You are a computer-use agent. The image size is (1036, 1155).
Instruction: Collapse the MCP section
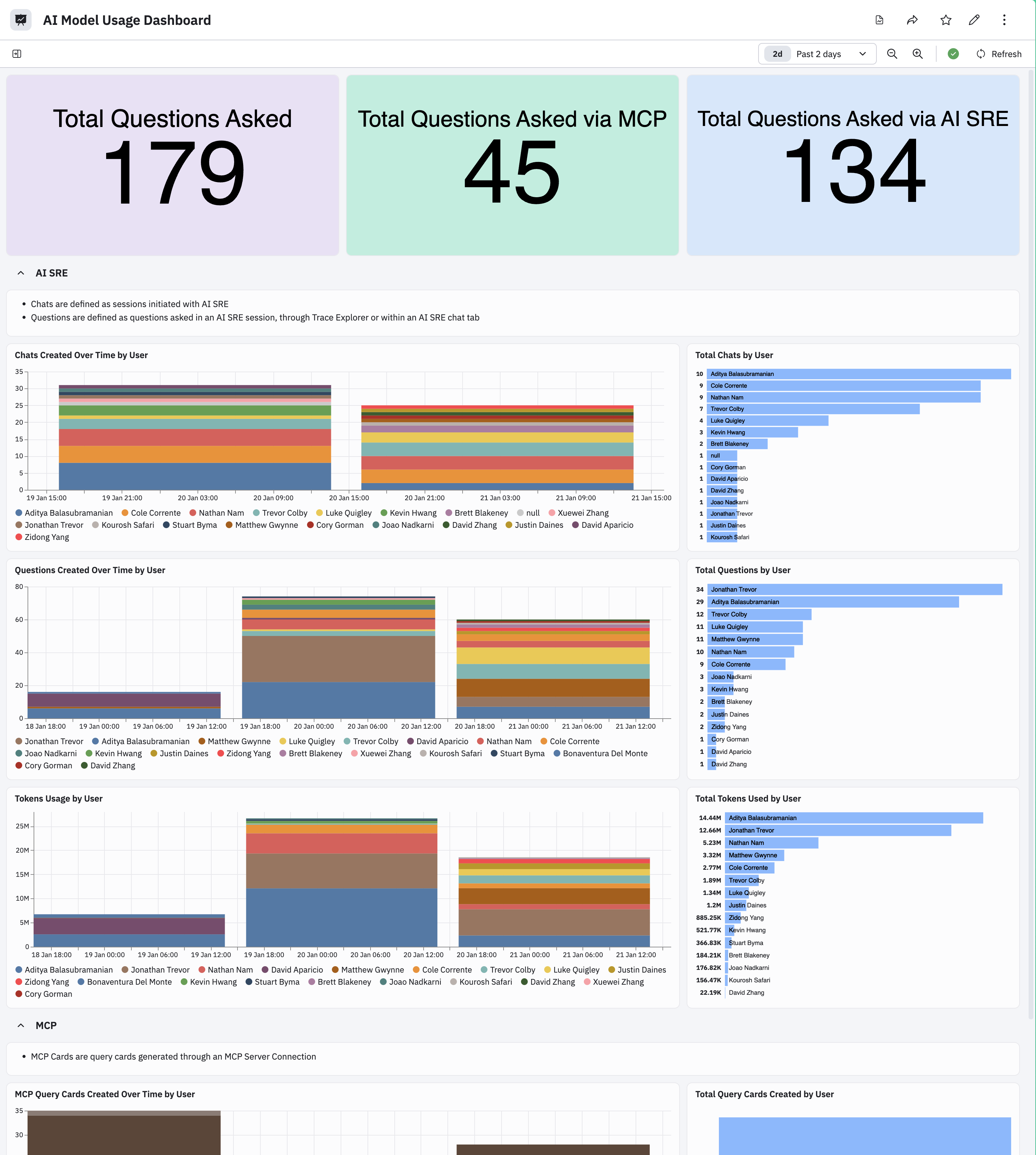21,1025
